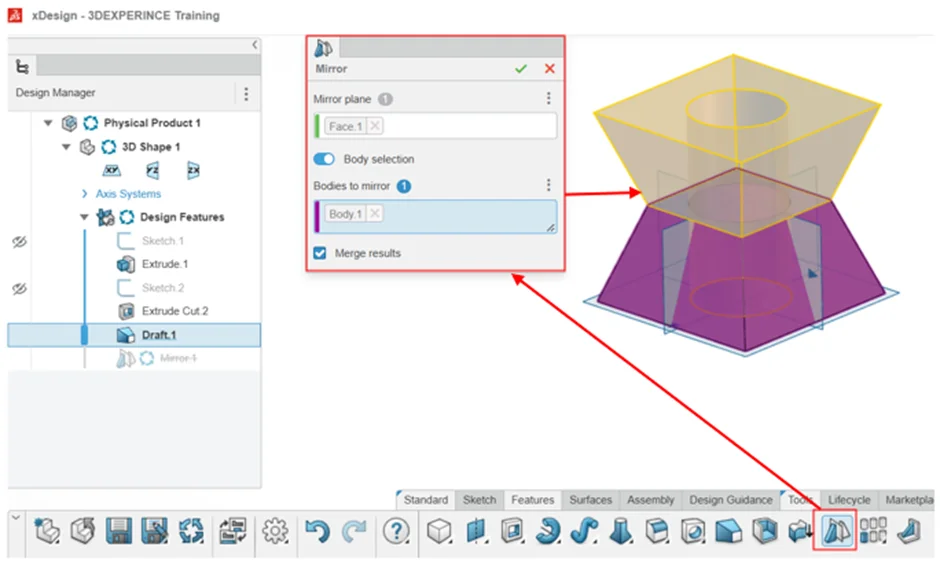Open the Features tab
Screen dimensions: 940x562
click(532, 500)
